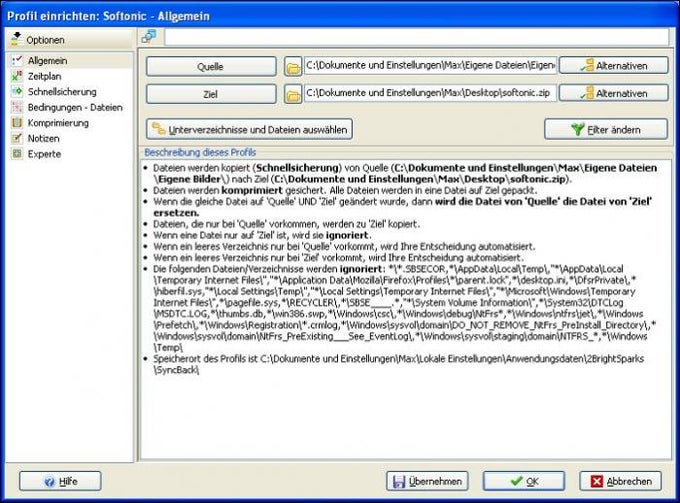Browse folder icon for Quelle path
Image resolution: width=680 pixels, height=503 pixels.
click(293, 67)
